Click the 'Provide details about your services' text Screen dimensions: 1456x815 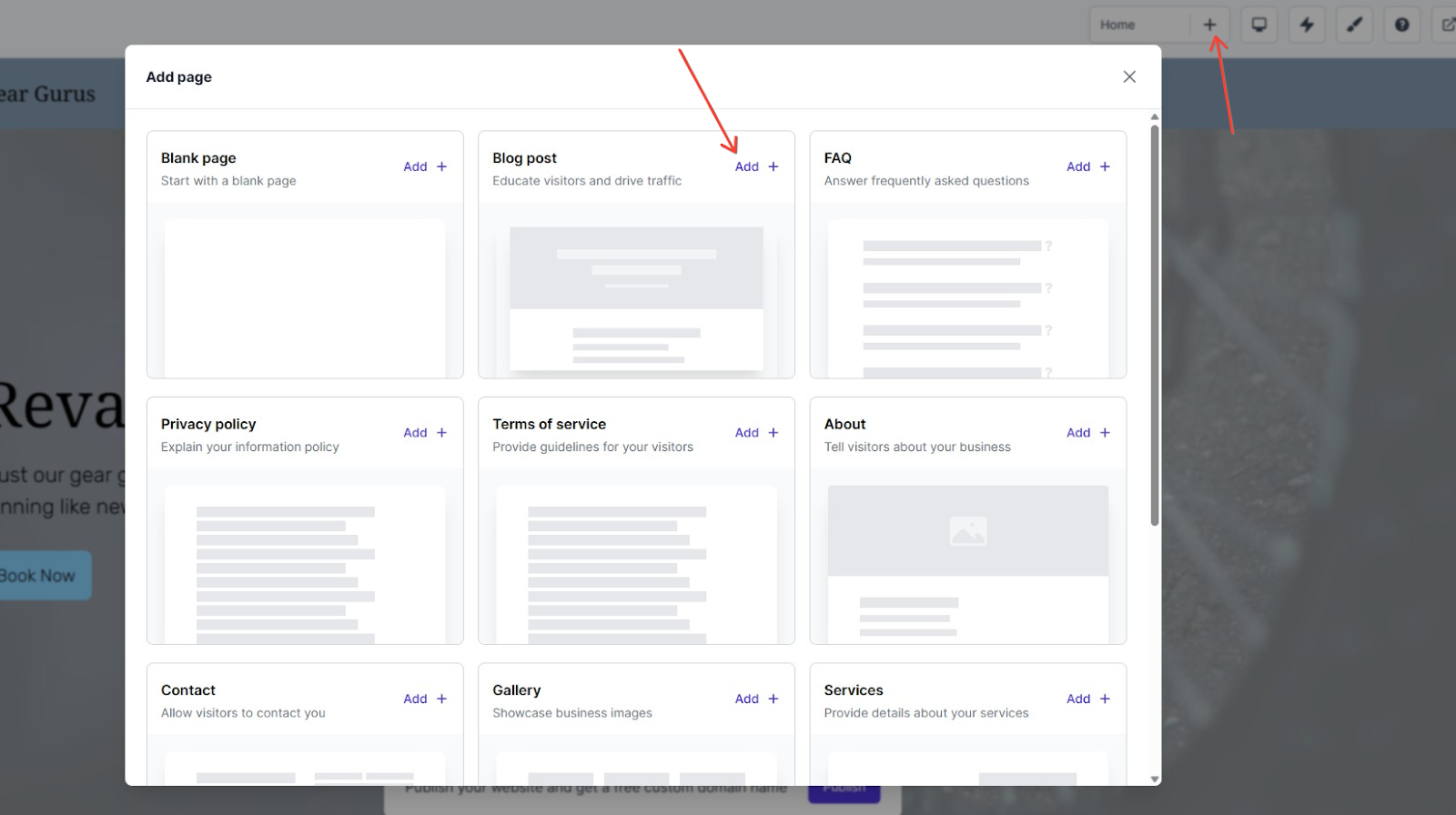click(926, 713)
